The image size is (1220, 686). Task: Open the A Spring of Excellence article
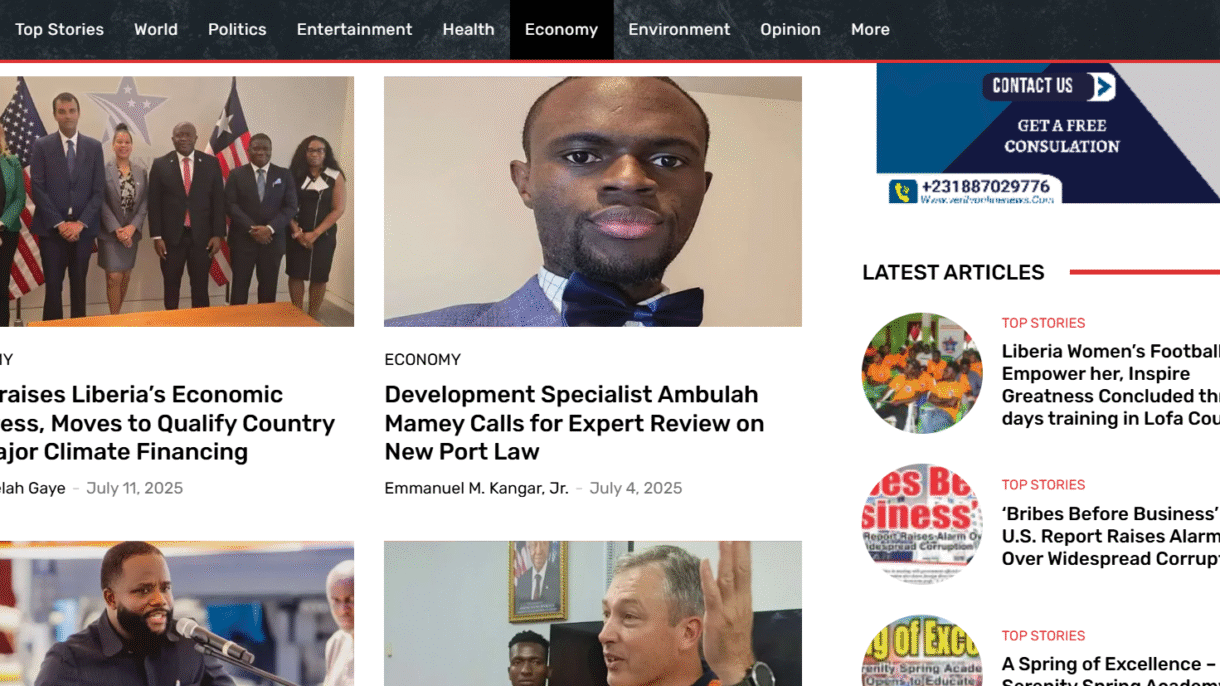point(1110,671)
